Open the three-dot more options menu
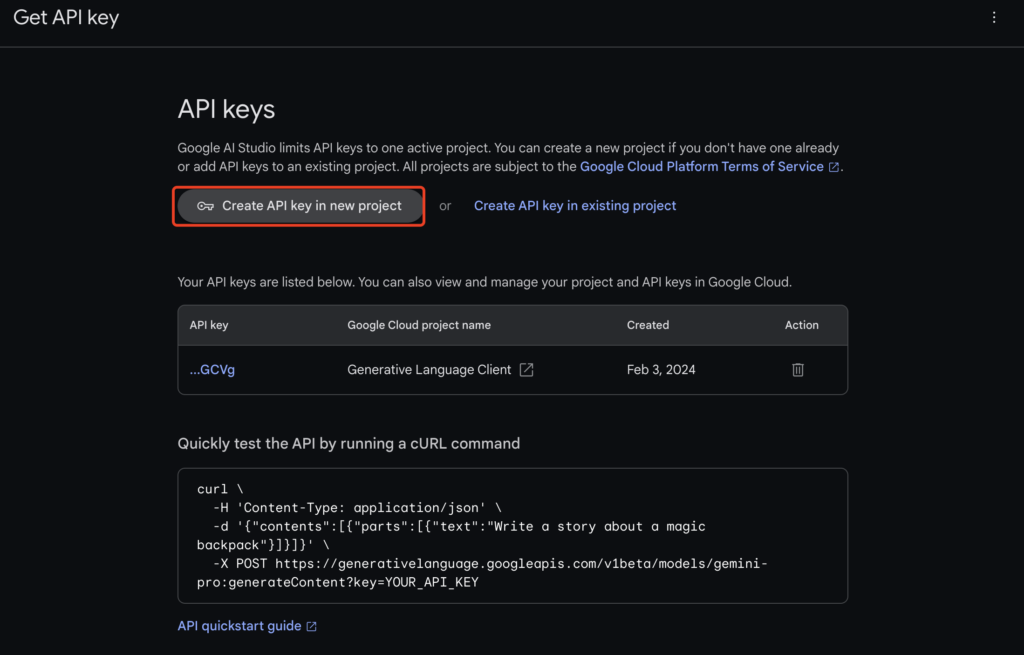The image size is (1024, 655). [x=993, y=18]
